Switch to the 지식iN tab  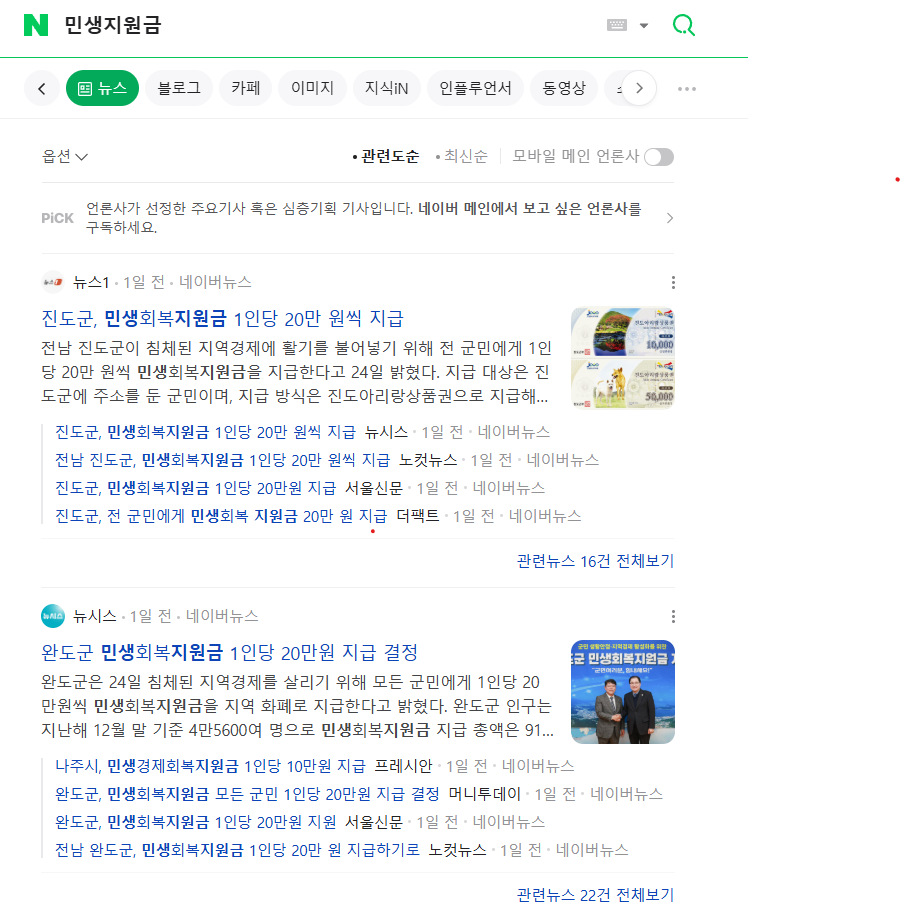[x=386, y=88]
